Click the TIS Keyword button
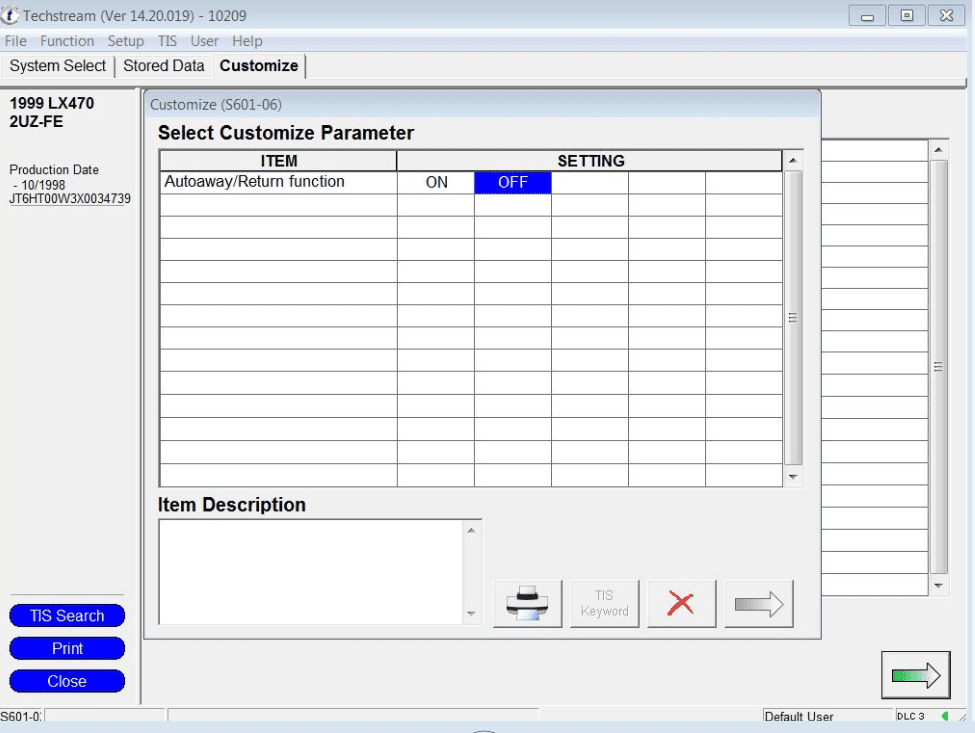The height and width of the screenshot is (733, 975). (604, 604)
